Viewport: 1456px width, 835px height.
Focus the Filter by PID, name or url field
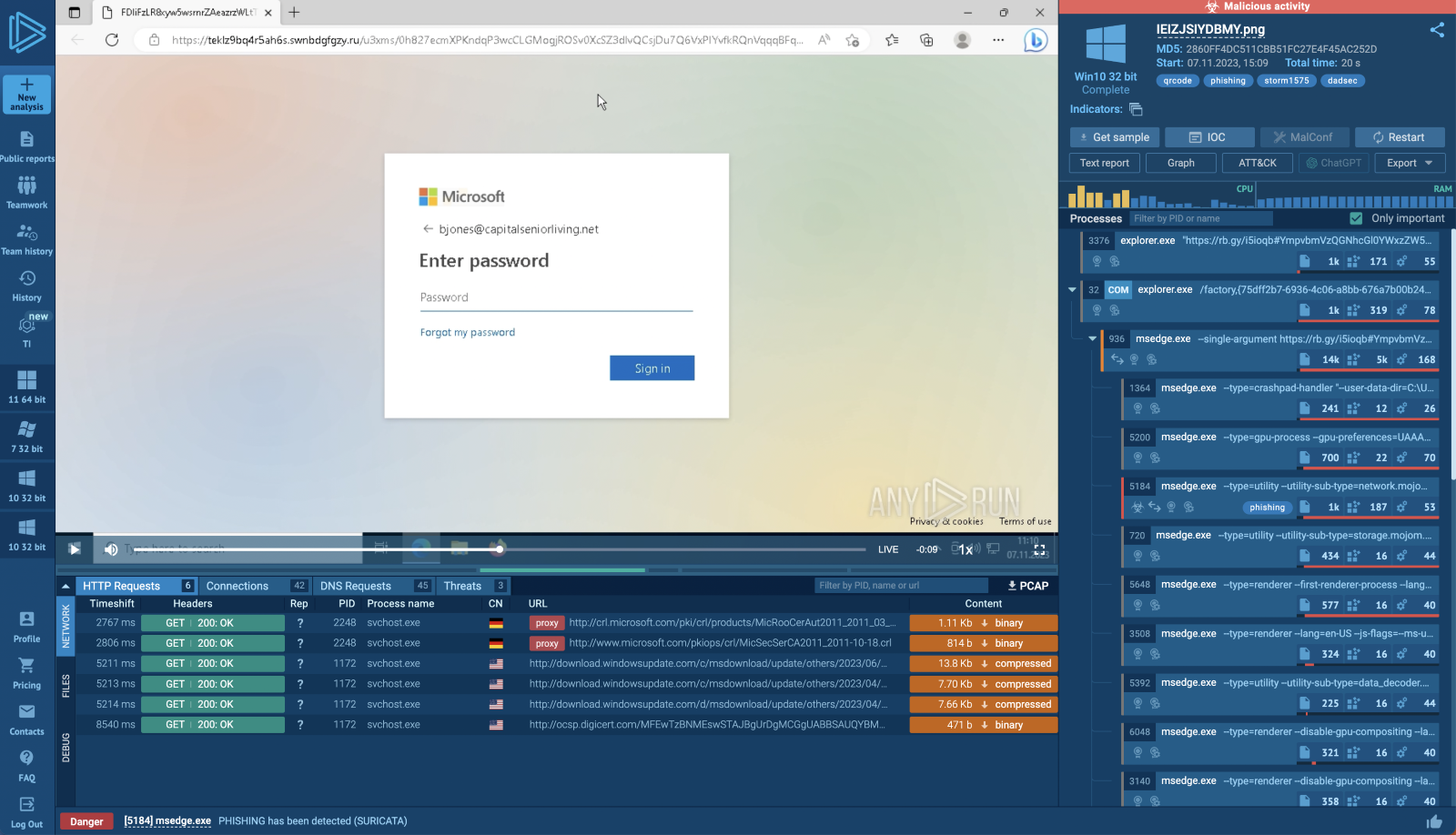[901, 586]
